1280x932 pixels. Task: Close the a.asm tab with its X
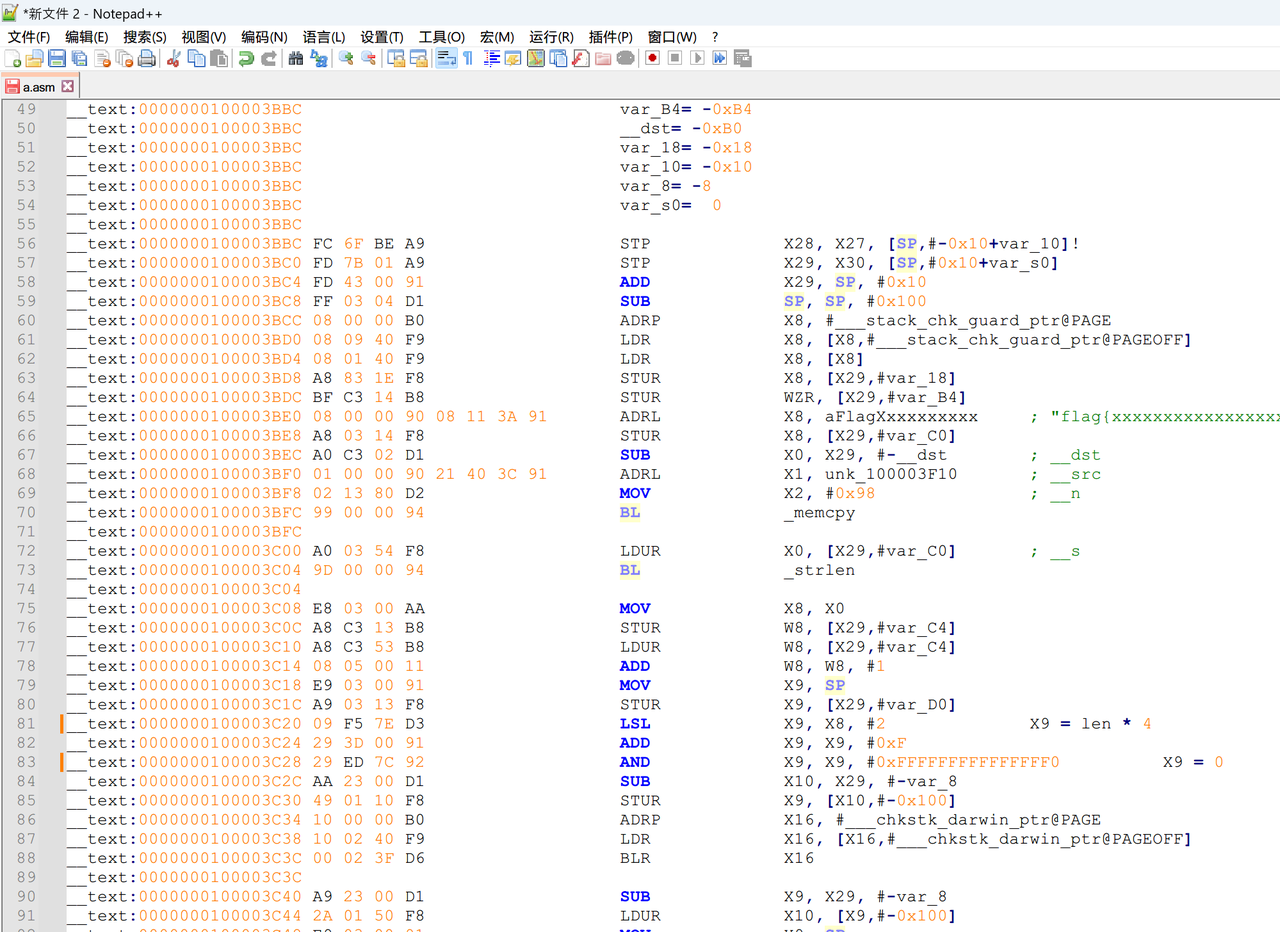click(x=68, y=87)
